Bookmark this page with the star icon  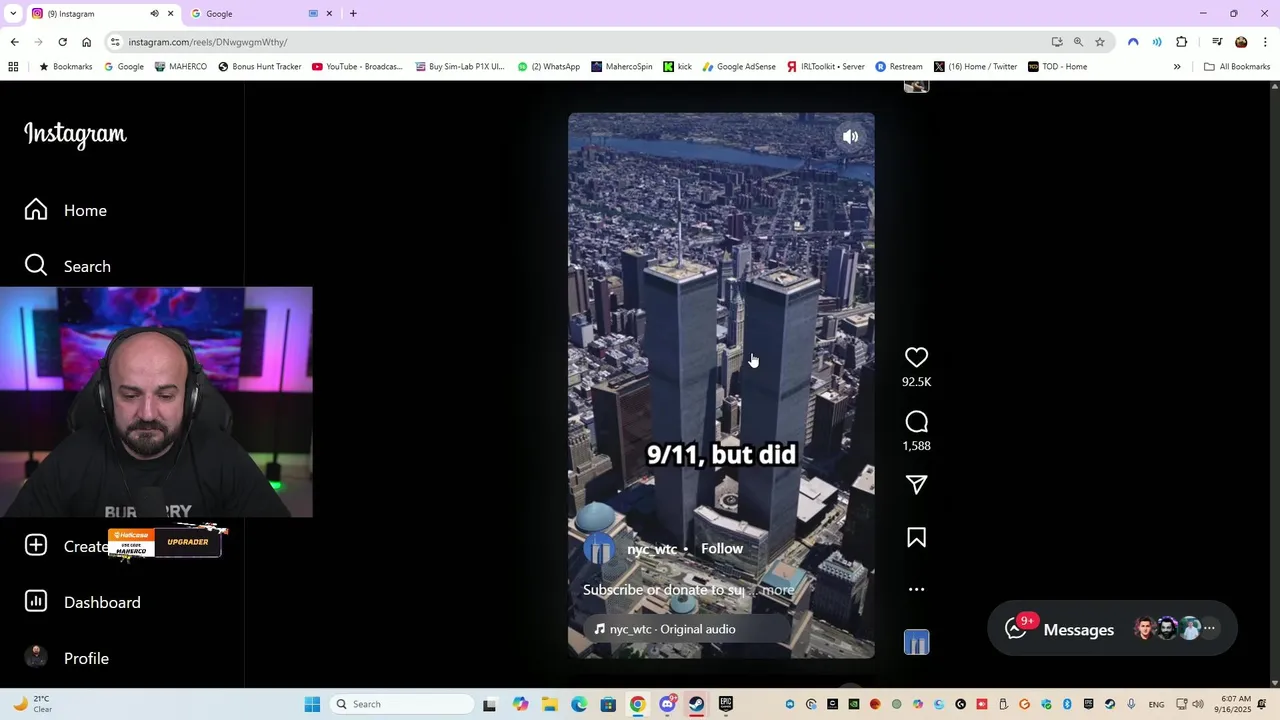tap(1100, 42)
